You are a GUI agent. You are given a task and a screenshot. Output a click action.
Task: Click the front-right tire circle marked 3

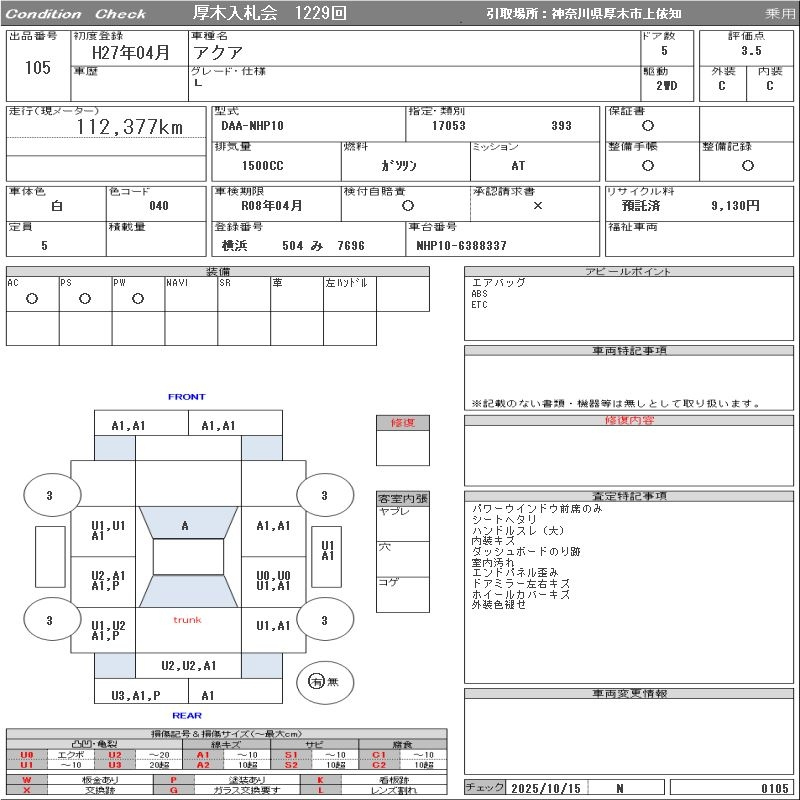click(324, 495)
